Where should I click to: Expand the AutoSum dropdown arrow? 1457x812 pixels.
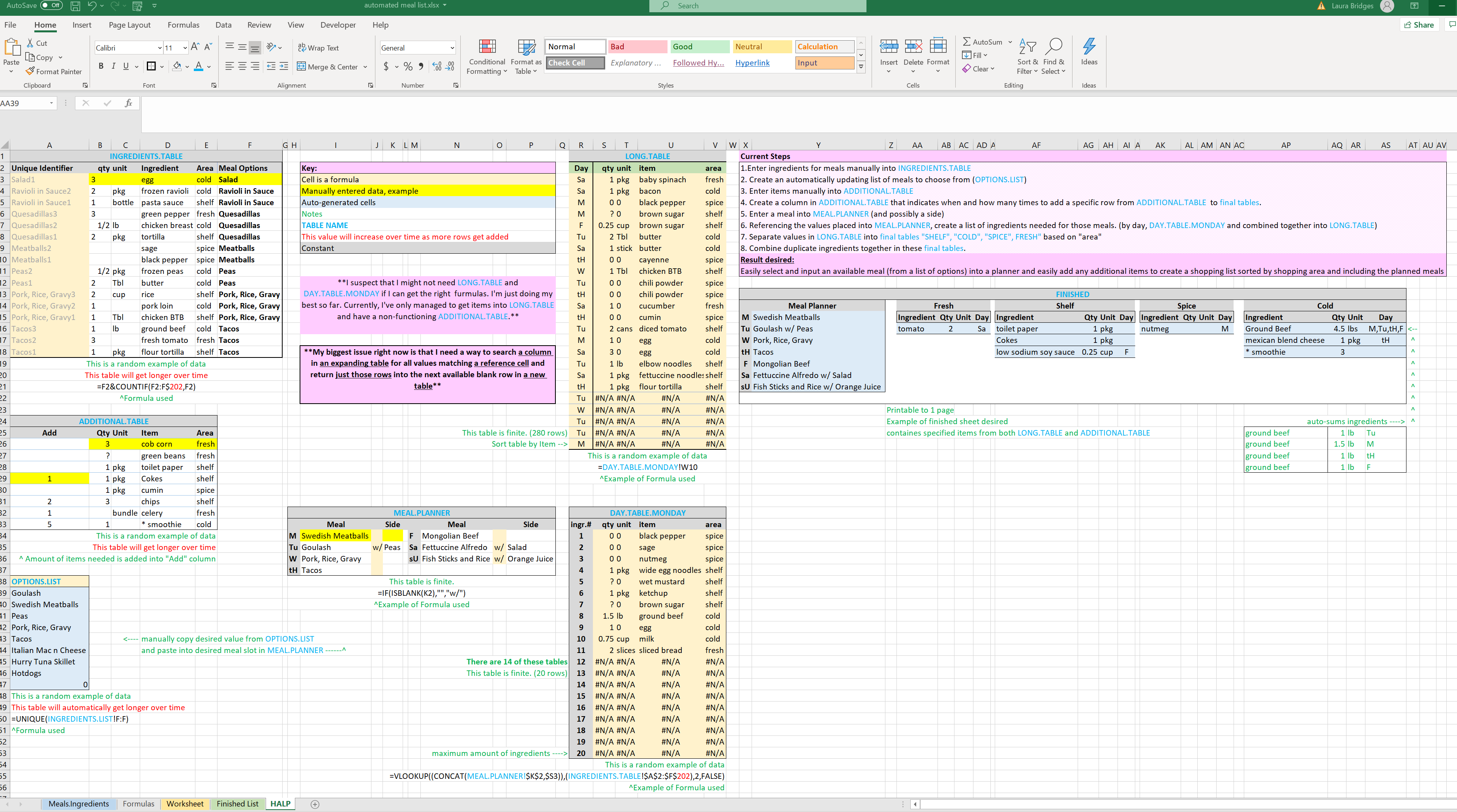point(1010,42)
